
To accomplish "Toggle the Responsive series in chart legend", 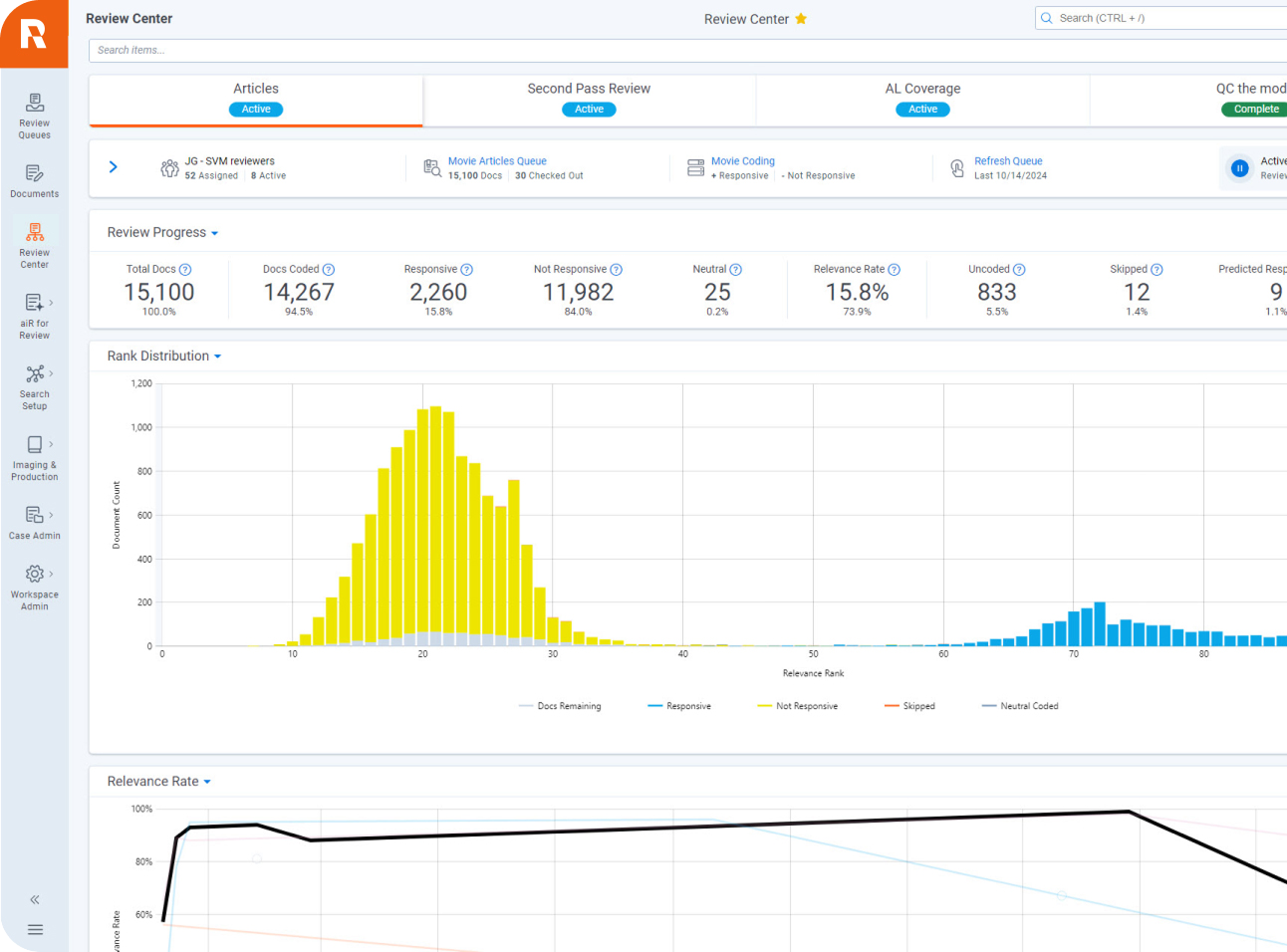I will click(679, 706).
